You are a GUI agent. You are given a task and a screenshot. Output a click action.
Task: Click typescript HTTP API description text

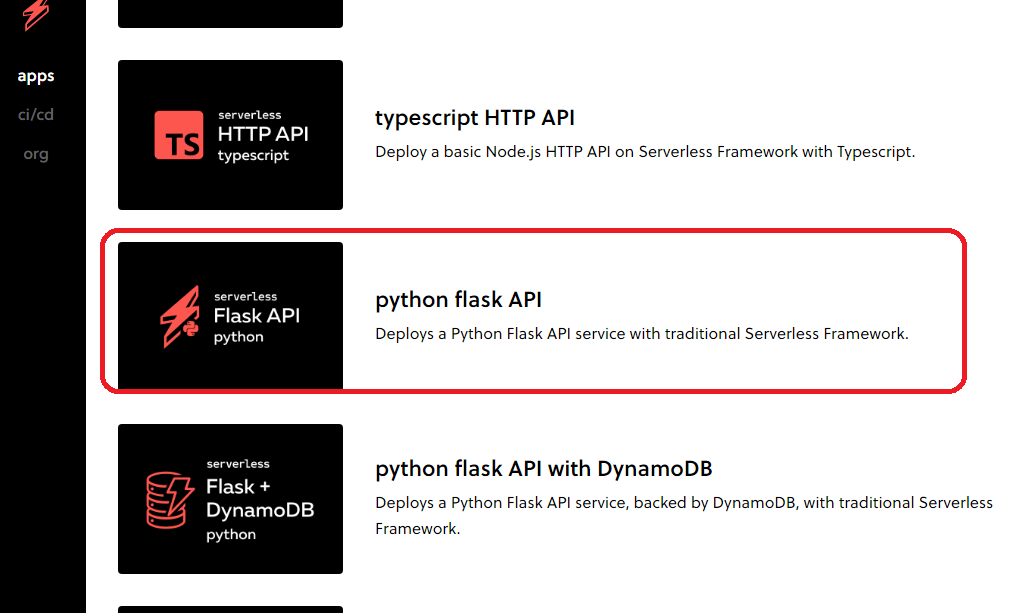pyautogui.click(x=645, y=152)
